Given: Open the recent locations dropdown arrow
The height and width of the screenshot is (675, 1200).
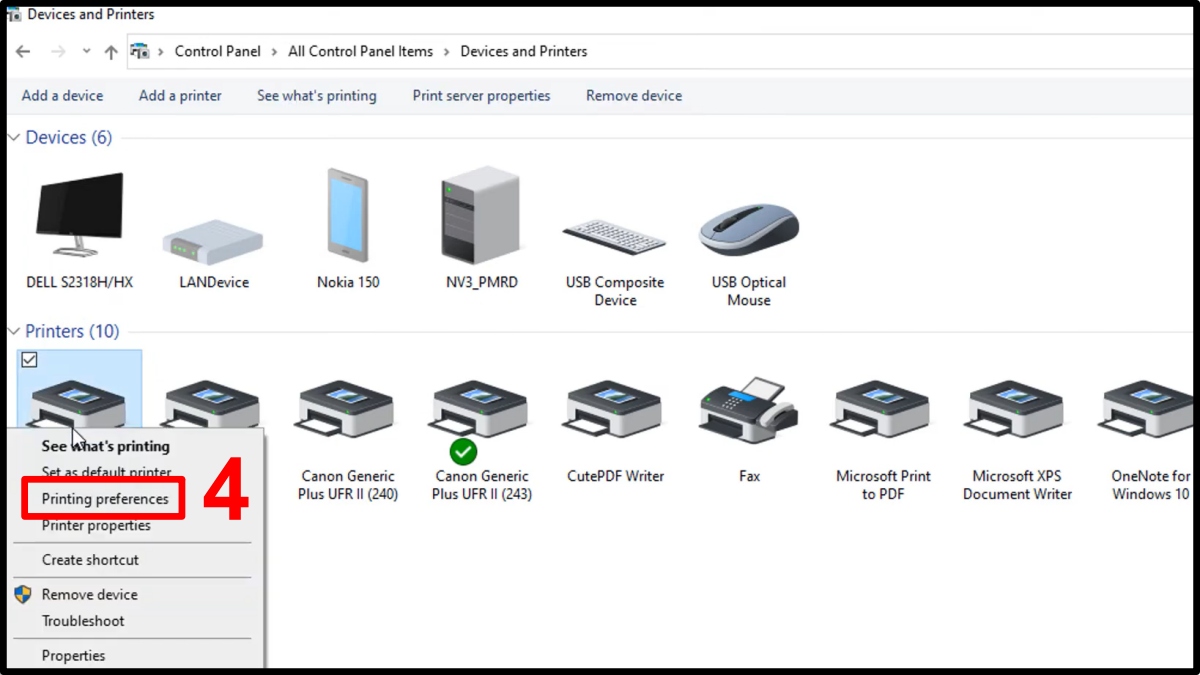Looking at the screenshot, I should point(87,52).
